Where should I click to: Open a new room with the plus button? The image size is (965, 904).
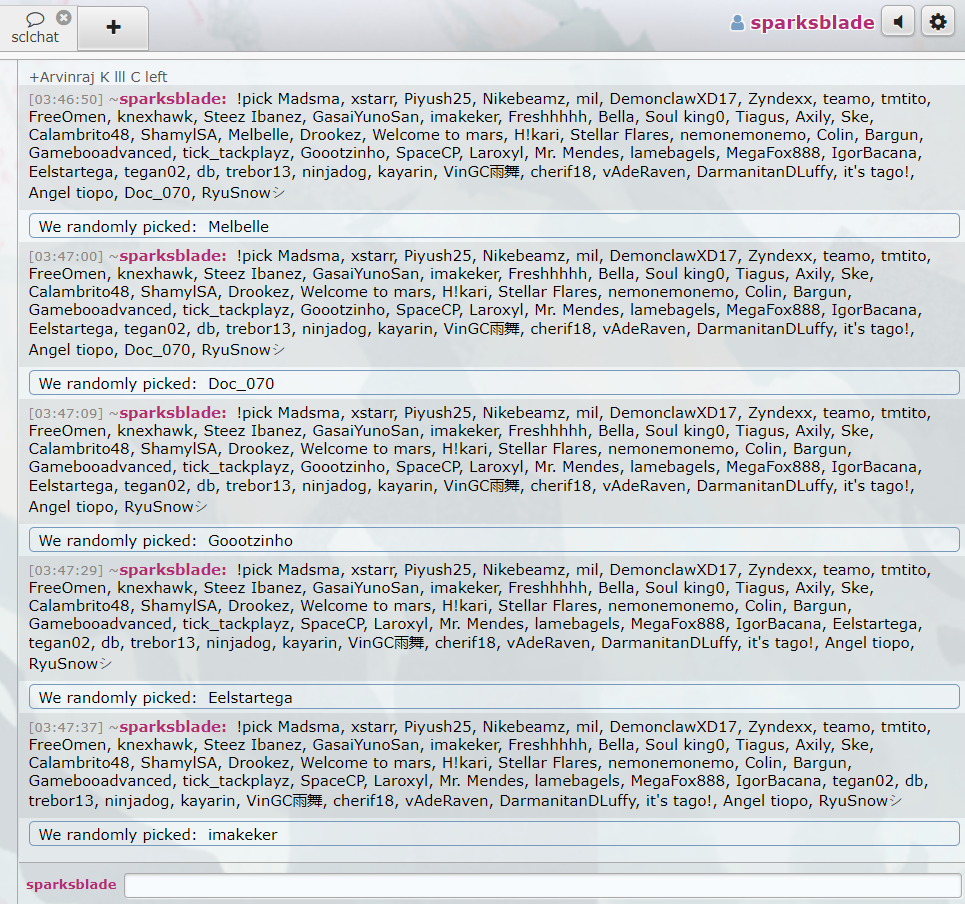click(x=113, y=27)
